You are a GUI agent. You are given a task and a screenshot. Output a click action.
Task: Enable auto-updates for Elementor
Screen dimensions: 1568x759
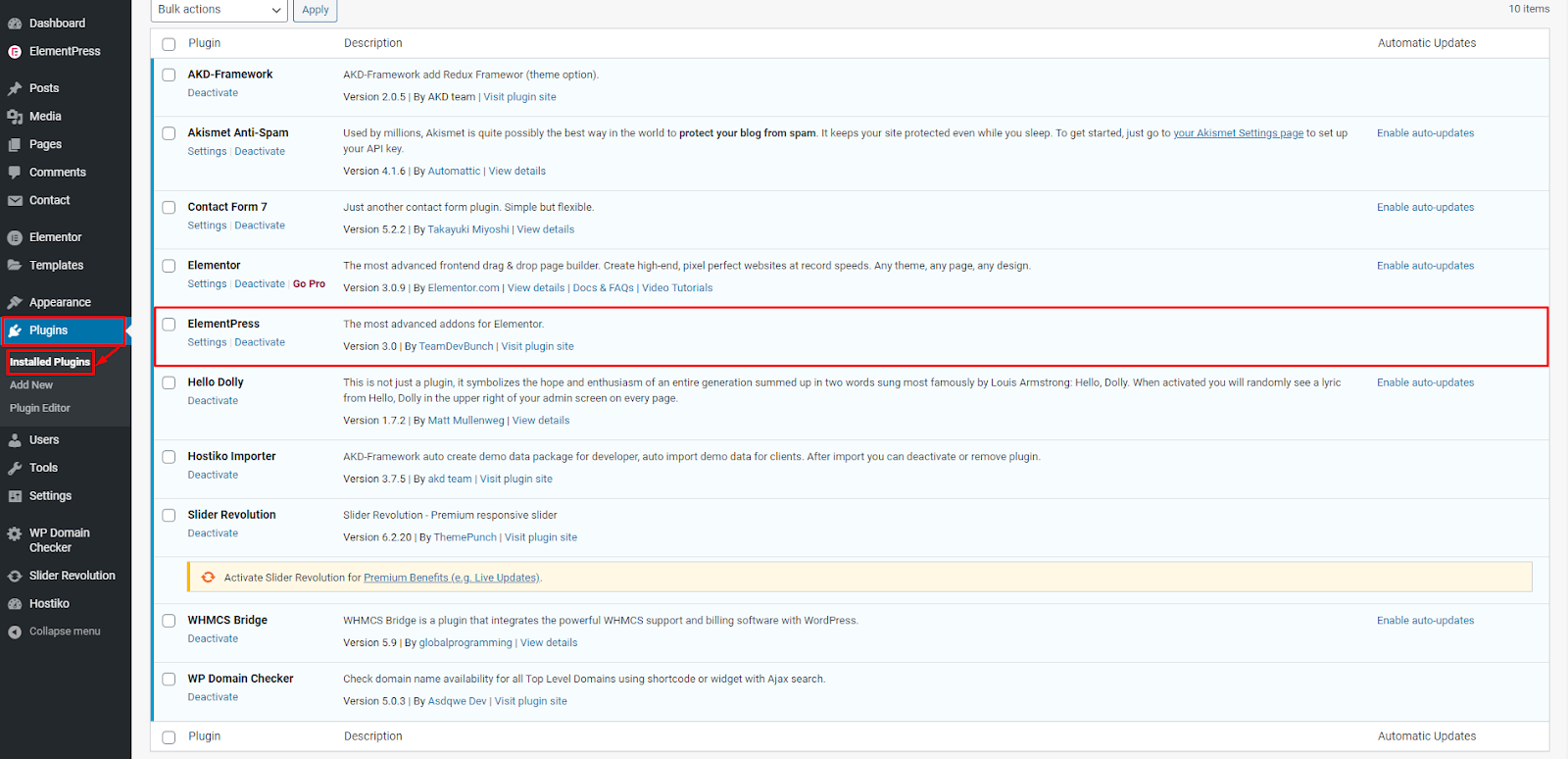[x=1425, y=266]
